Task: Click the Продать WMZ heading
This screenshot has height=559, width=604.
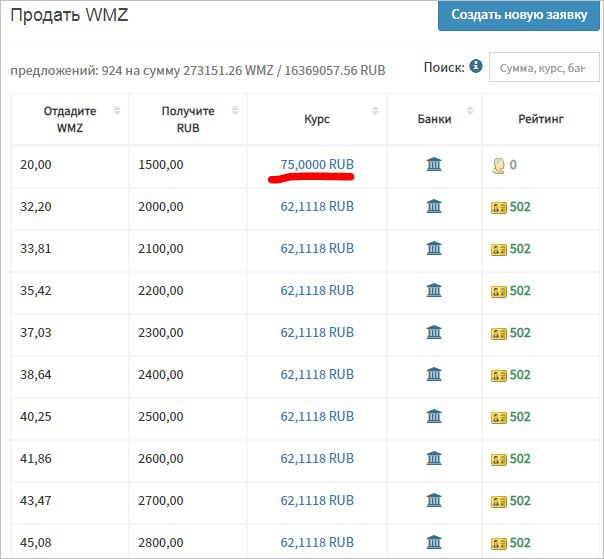Action: pyautogui.click(x=69, y=15)
